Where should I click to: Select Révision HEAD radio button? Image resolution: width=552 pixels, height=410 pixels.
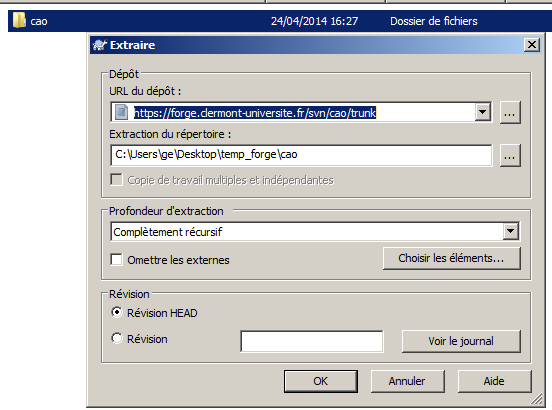[117, 313]
